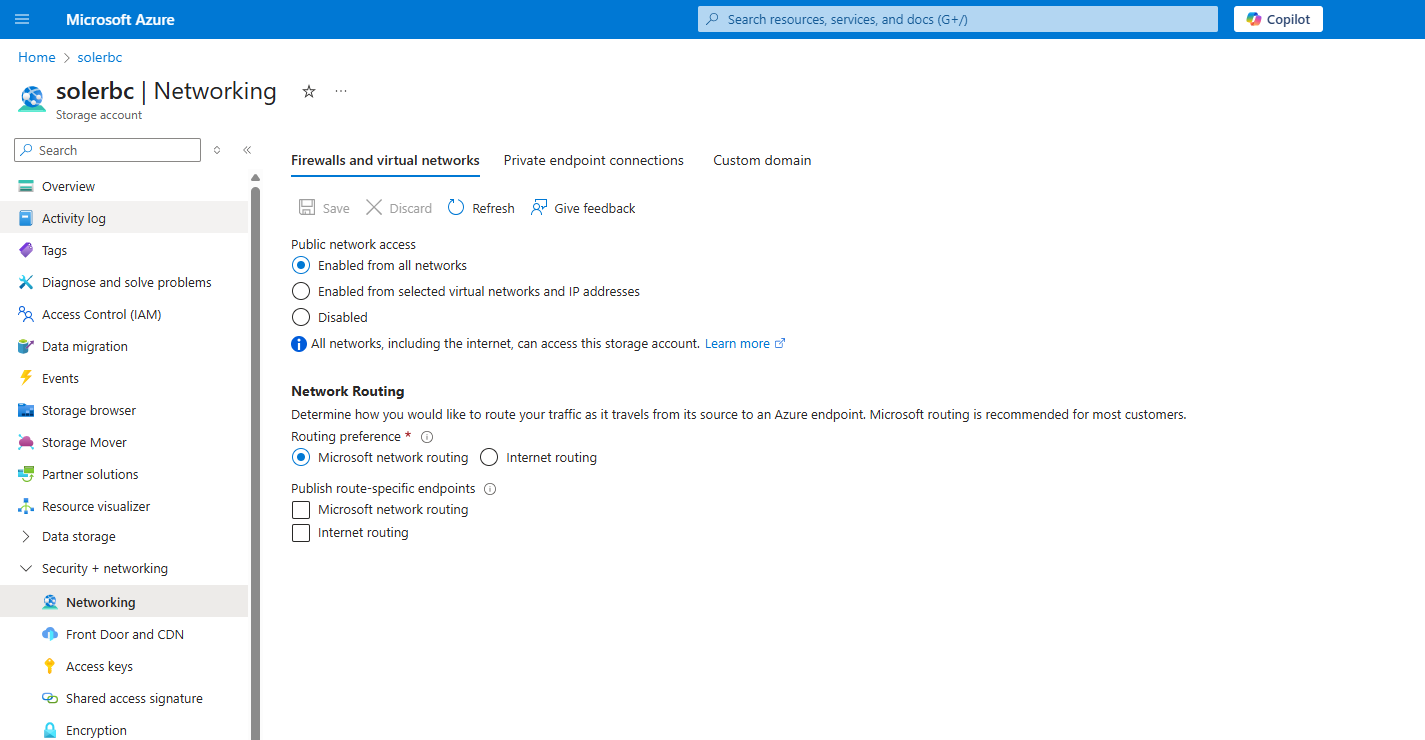Select the Disabled public network access option
Screen dimensions: 1425x740
(x=301, y=317)
